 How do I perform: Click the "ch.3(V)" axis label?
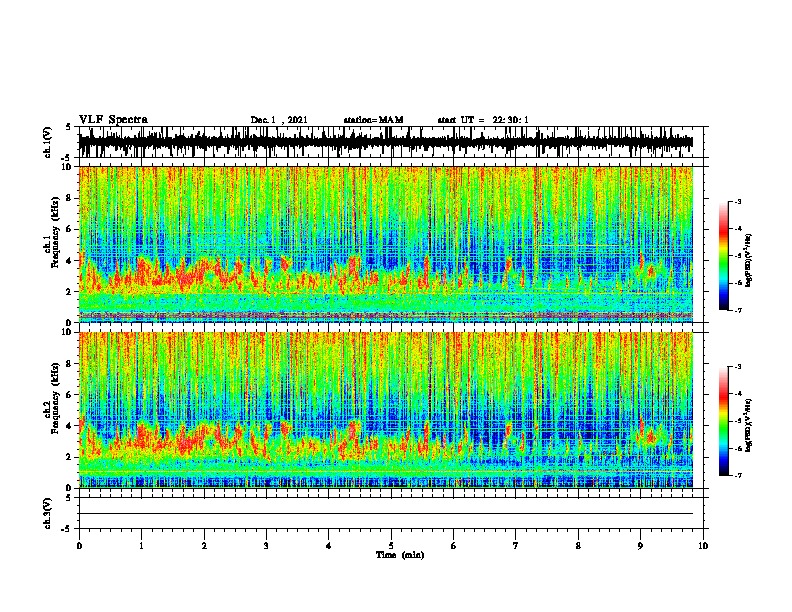coord(47,514)
